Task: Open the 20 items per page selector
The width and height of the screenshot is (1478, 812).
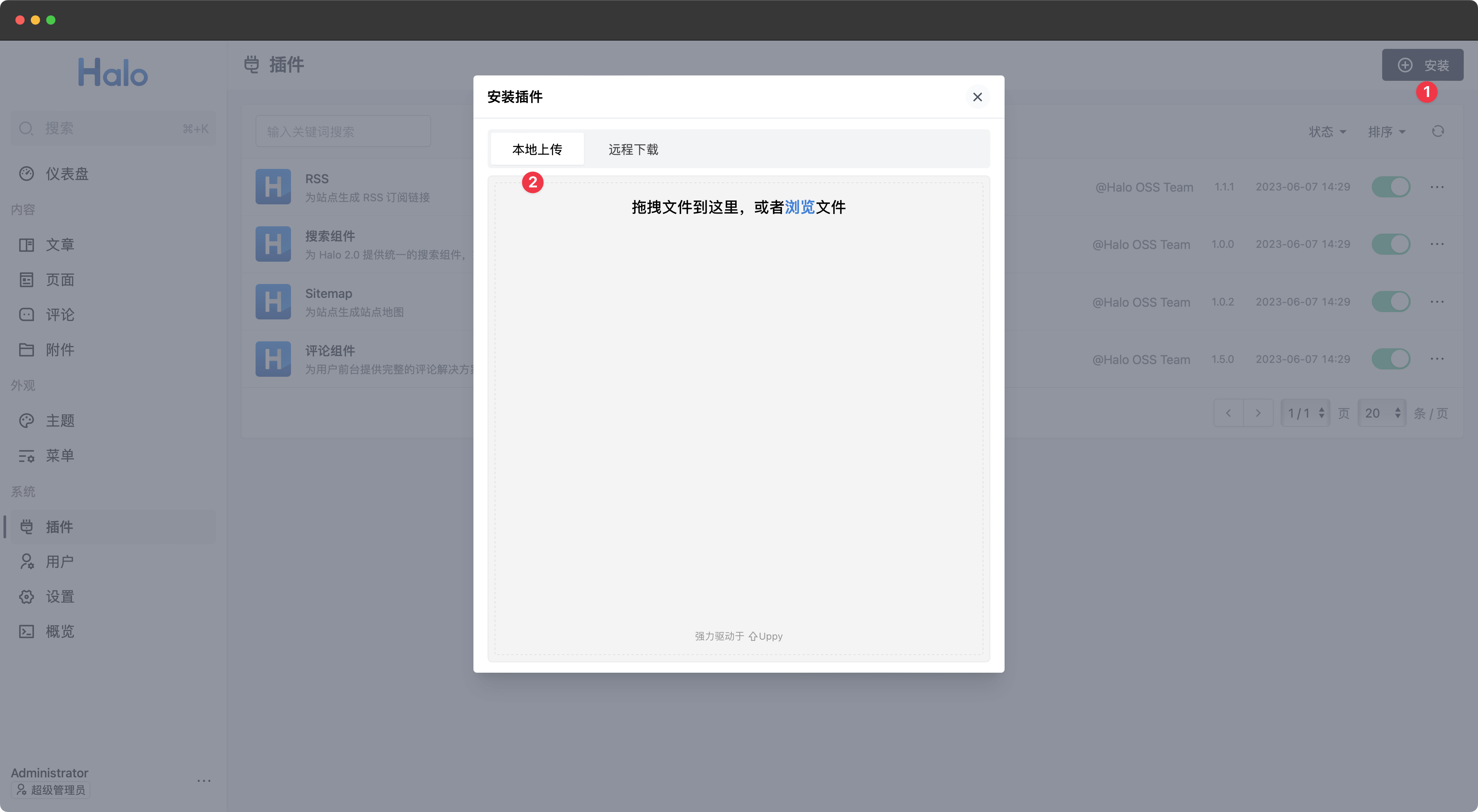Action: 1382,413
